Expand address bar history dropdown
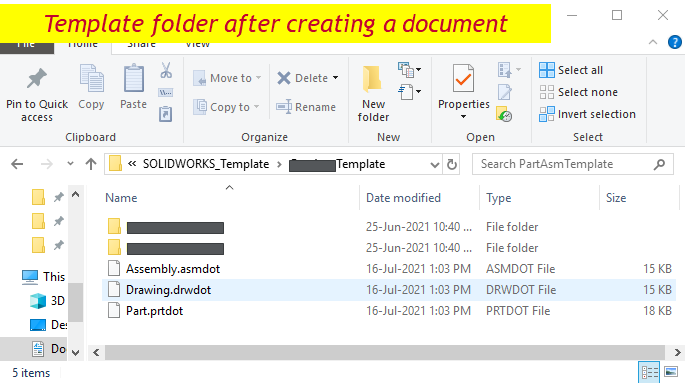685x383 pixels. (x=434, y=165)
